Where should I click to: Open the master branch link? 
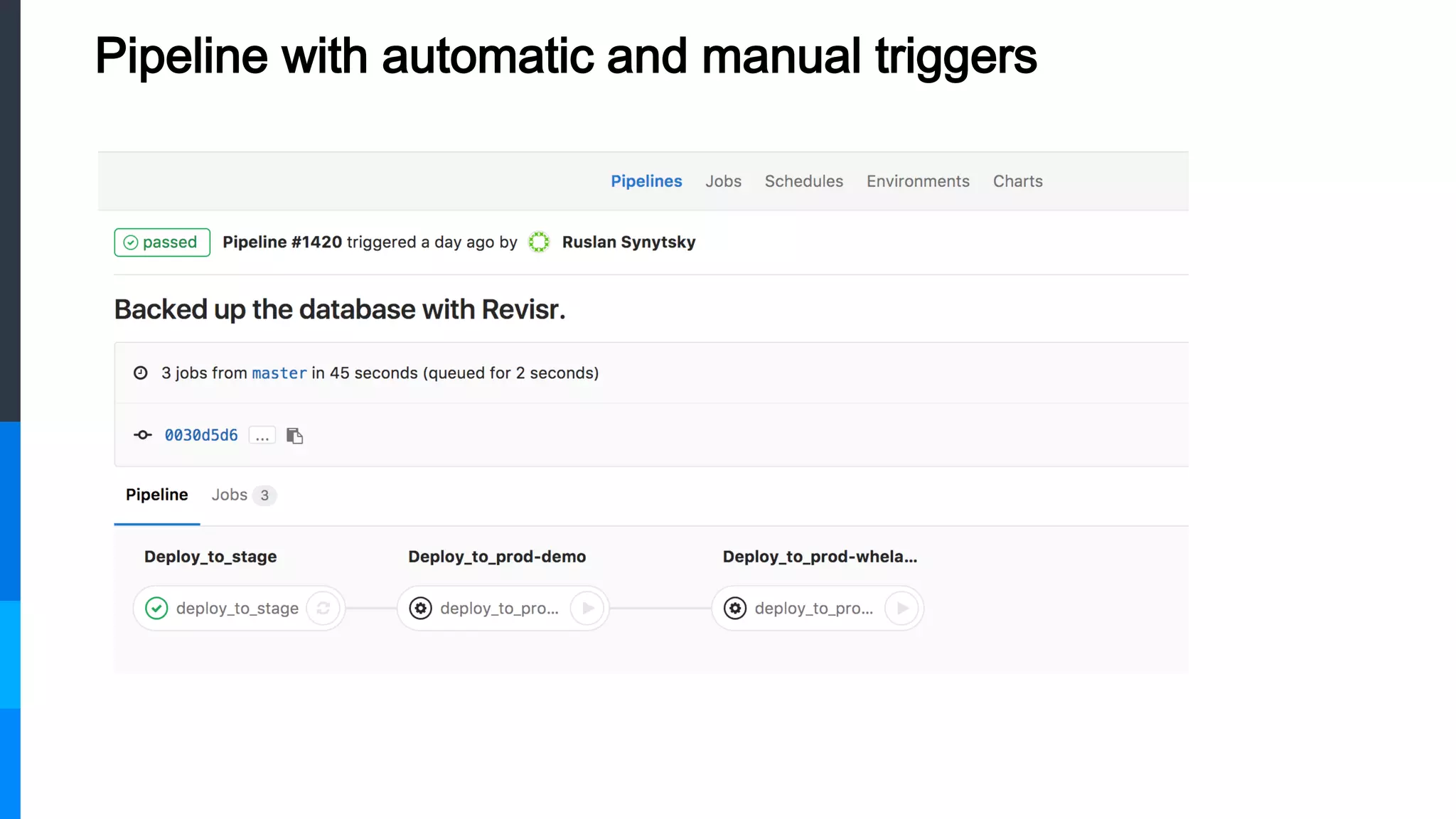click(x=279, y=373)
